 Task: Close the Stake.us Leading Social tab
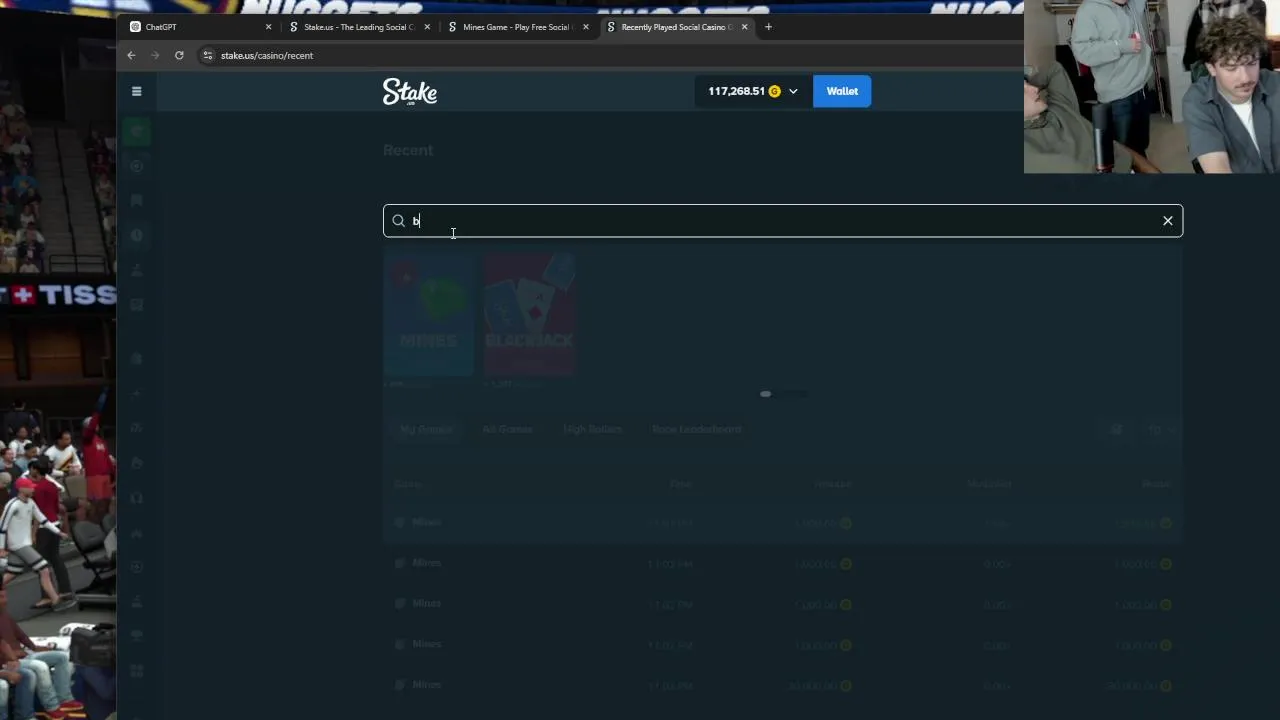427,27
